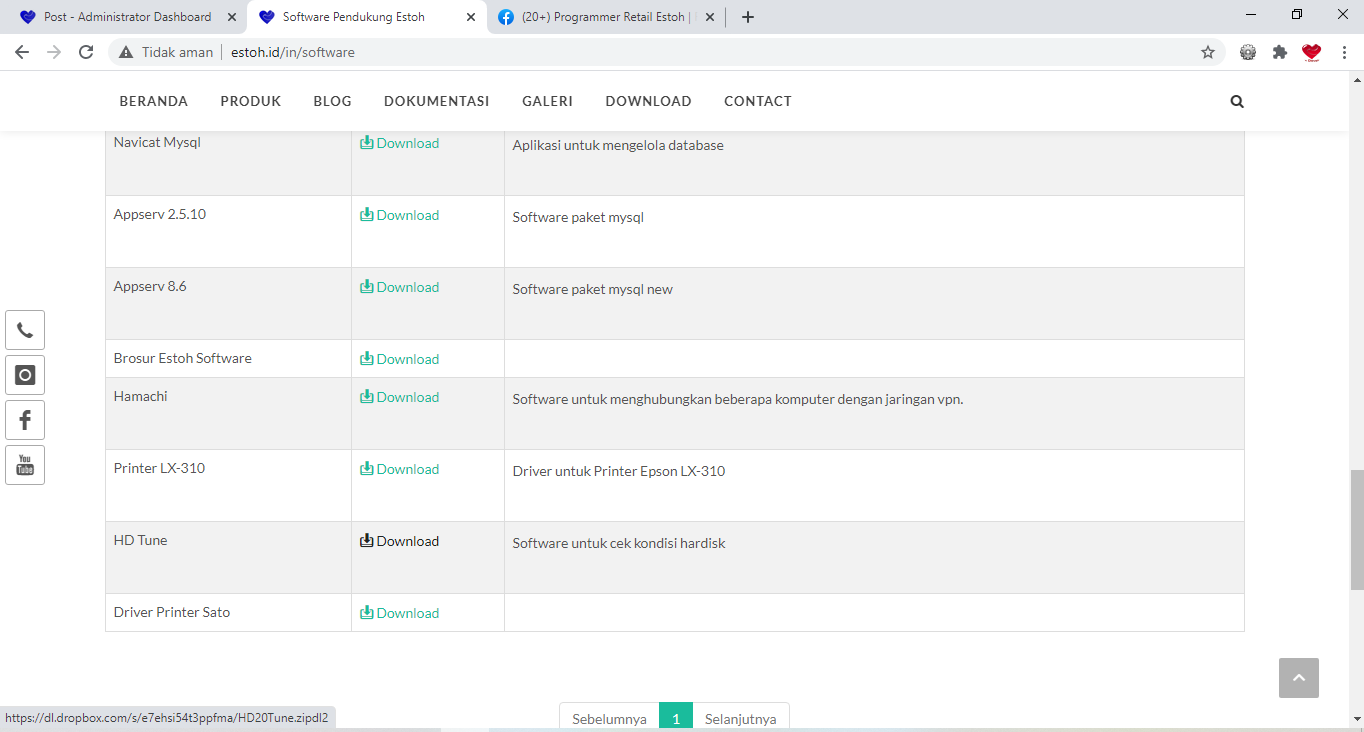Image resolution: width=1364 pixels, height=732 pixels.
Task: Open the Chrome extensions puzzle icon
Action: pyautogui.click(x=1280, y=52)
